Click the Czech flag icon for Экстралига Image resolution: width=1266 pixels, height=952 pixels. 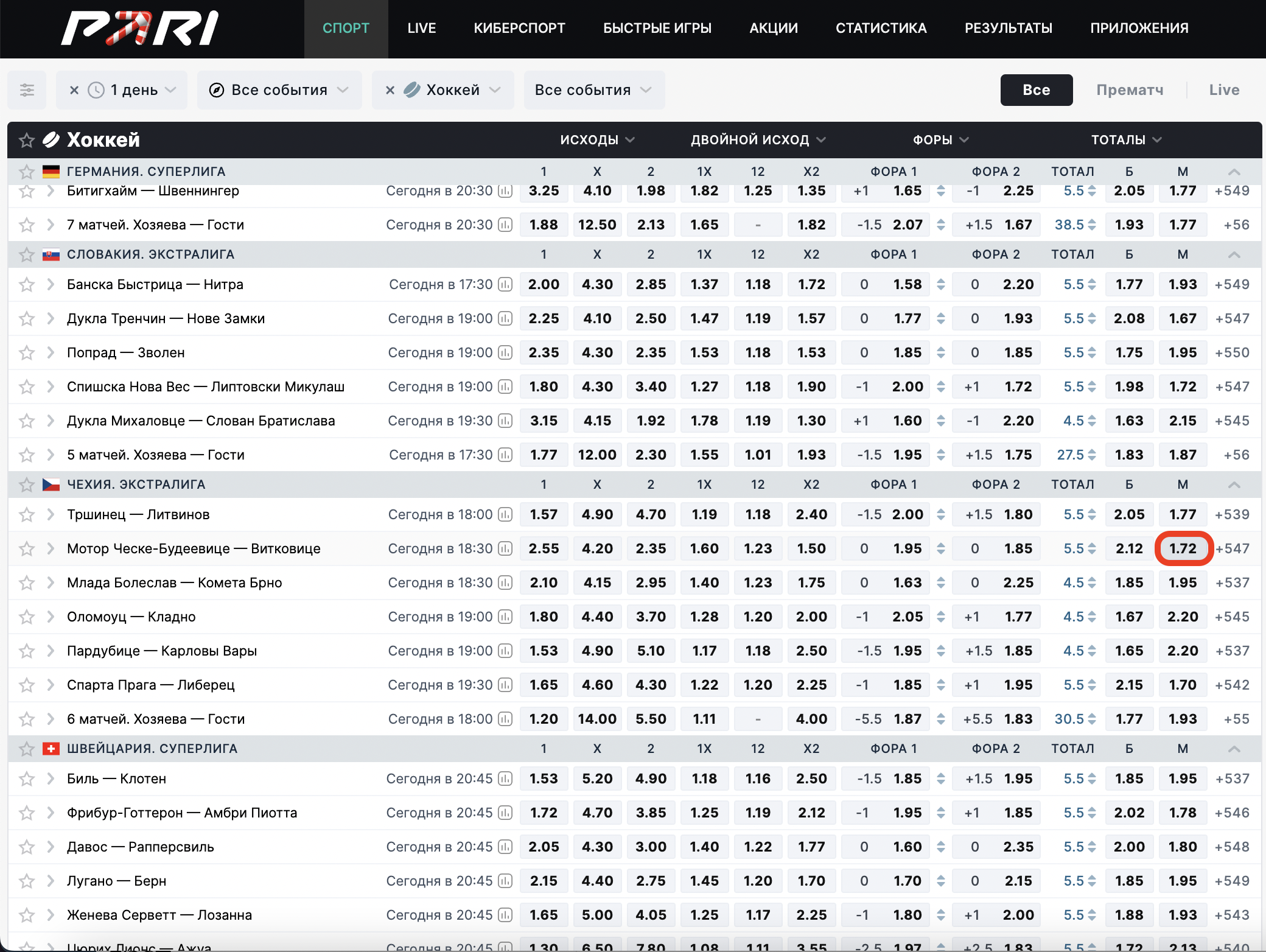pos(51,485)
